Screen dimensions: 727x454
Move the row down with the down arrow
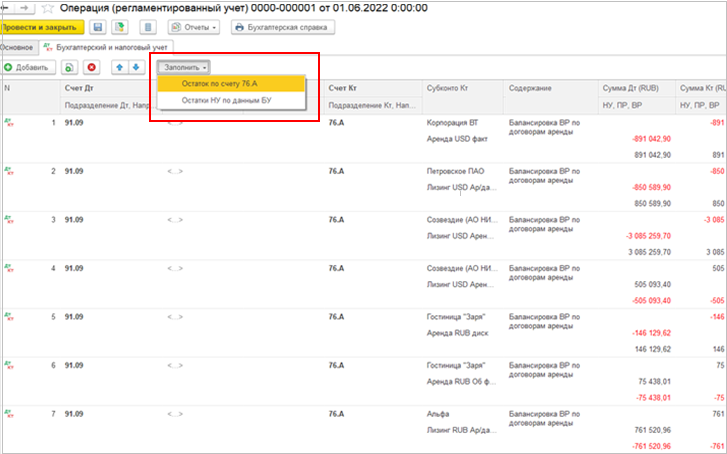click(136, 68)
